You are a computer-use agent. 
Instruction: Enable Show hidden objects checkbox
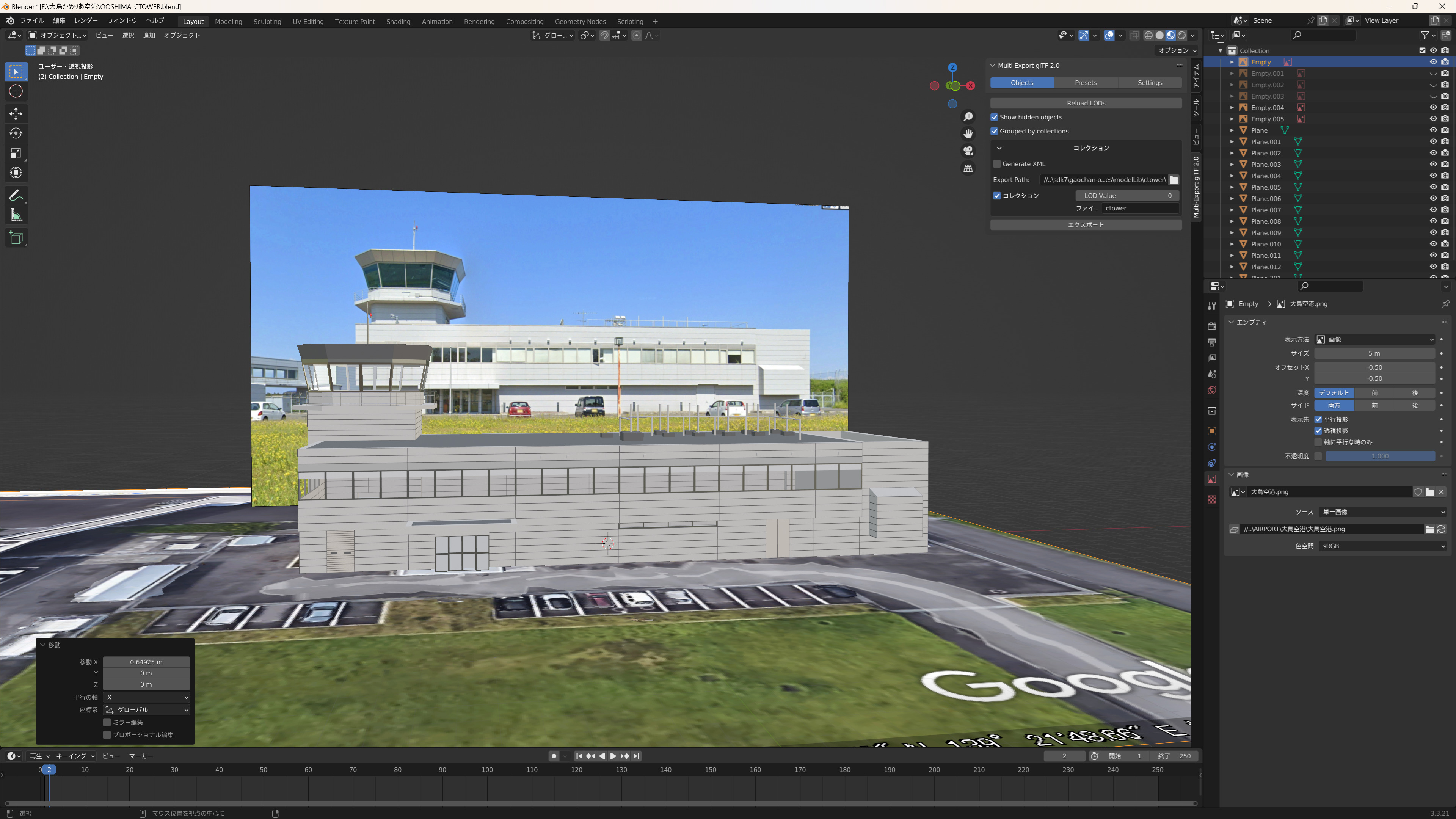pyautogui.click(x=994, y=117)
